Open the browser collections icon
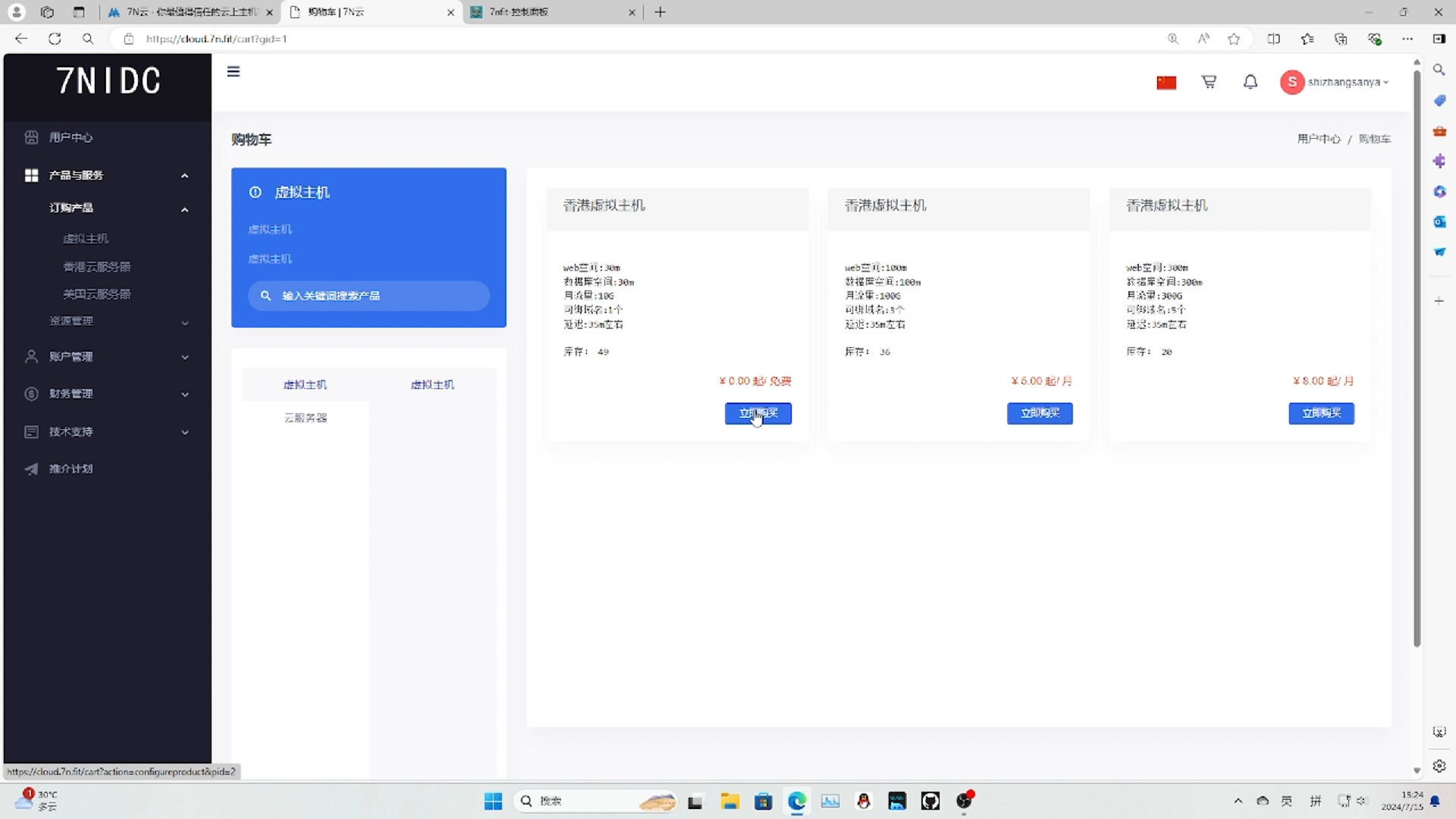 coord(1341,39)
